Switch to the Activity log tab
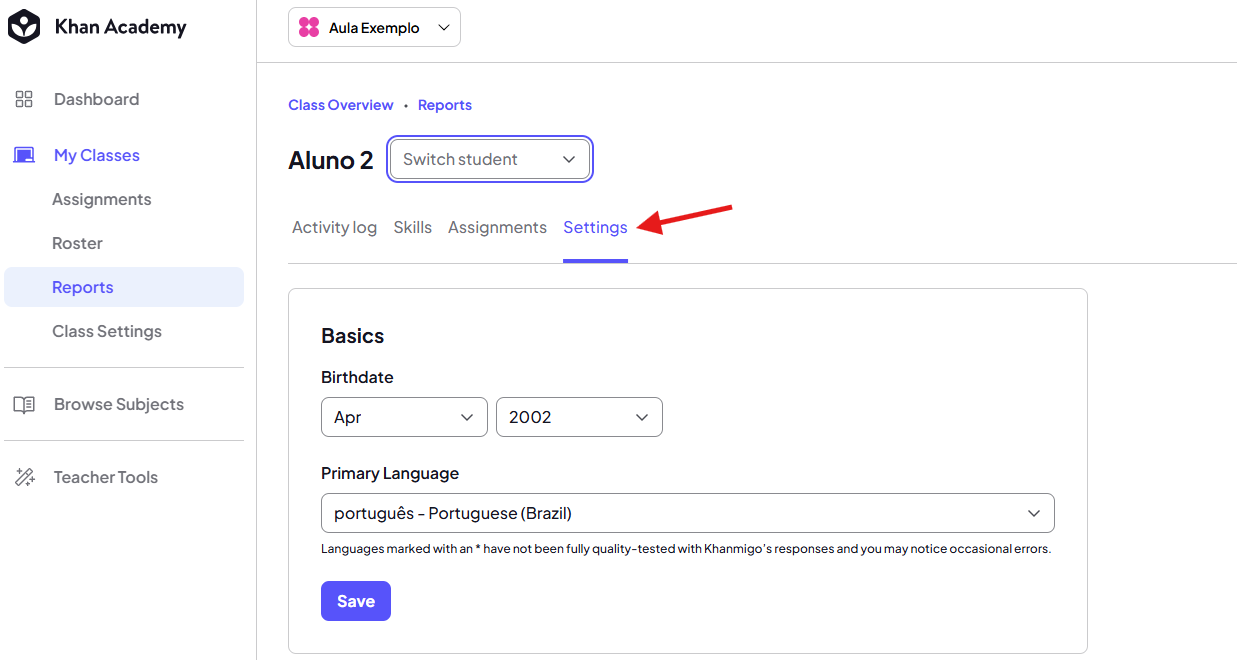 [334, 227]
